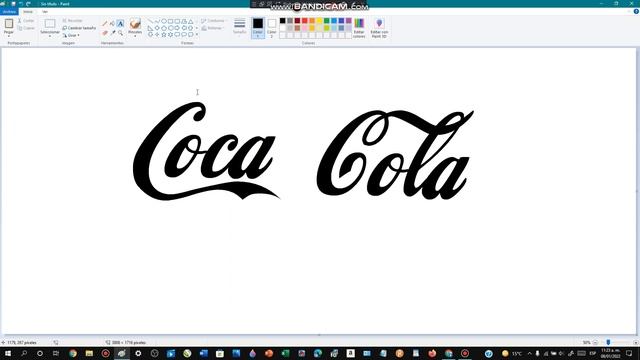
Task: Choose the purple color swatch
Action: [x=349, y=21]
